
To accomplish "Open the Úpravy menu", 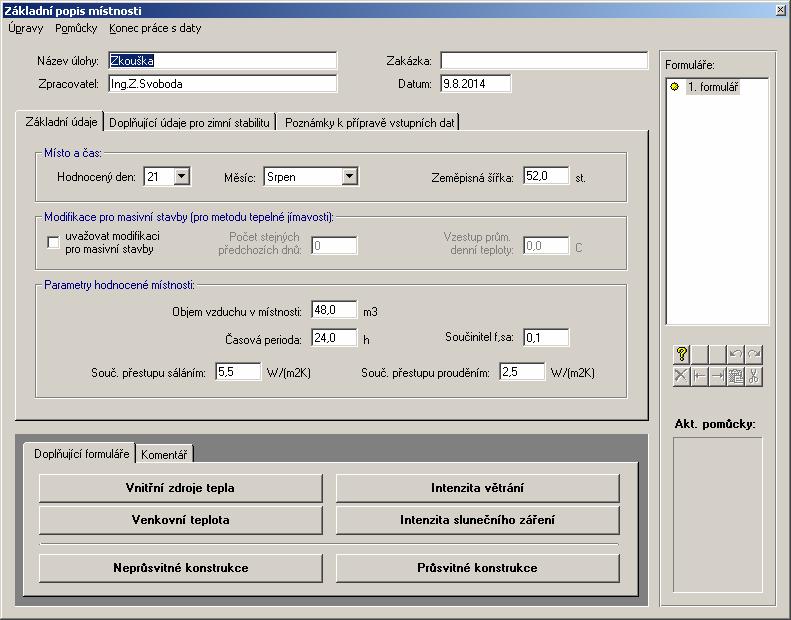I will (x=26, y=28).
